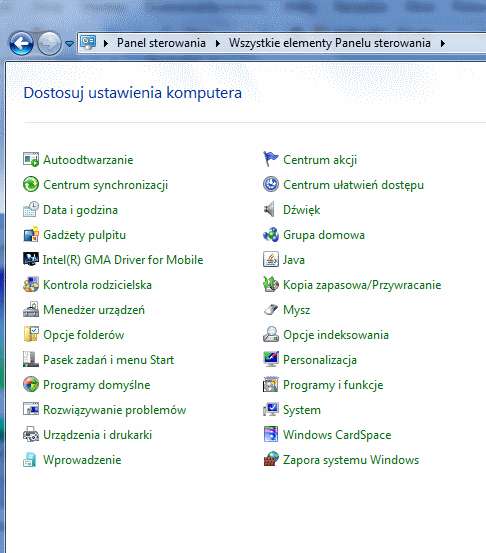The width and height of the screenshot is (486, 553).
Task: Open the recent pages dropdown arrow
Action: pos(69,44)
